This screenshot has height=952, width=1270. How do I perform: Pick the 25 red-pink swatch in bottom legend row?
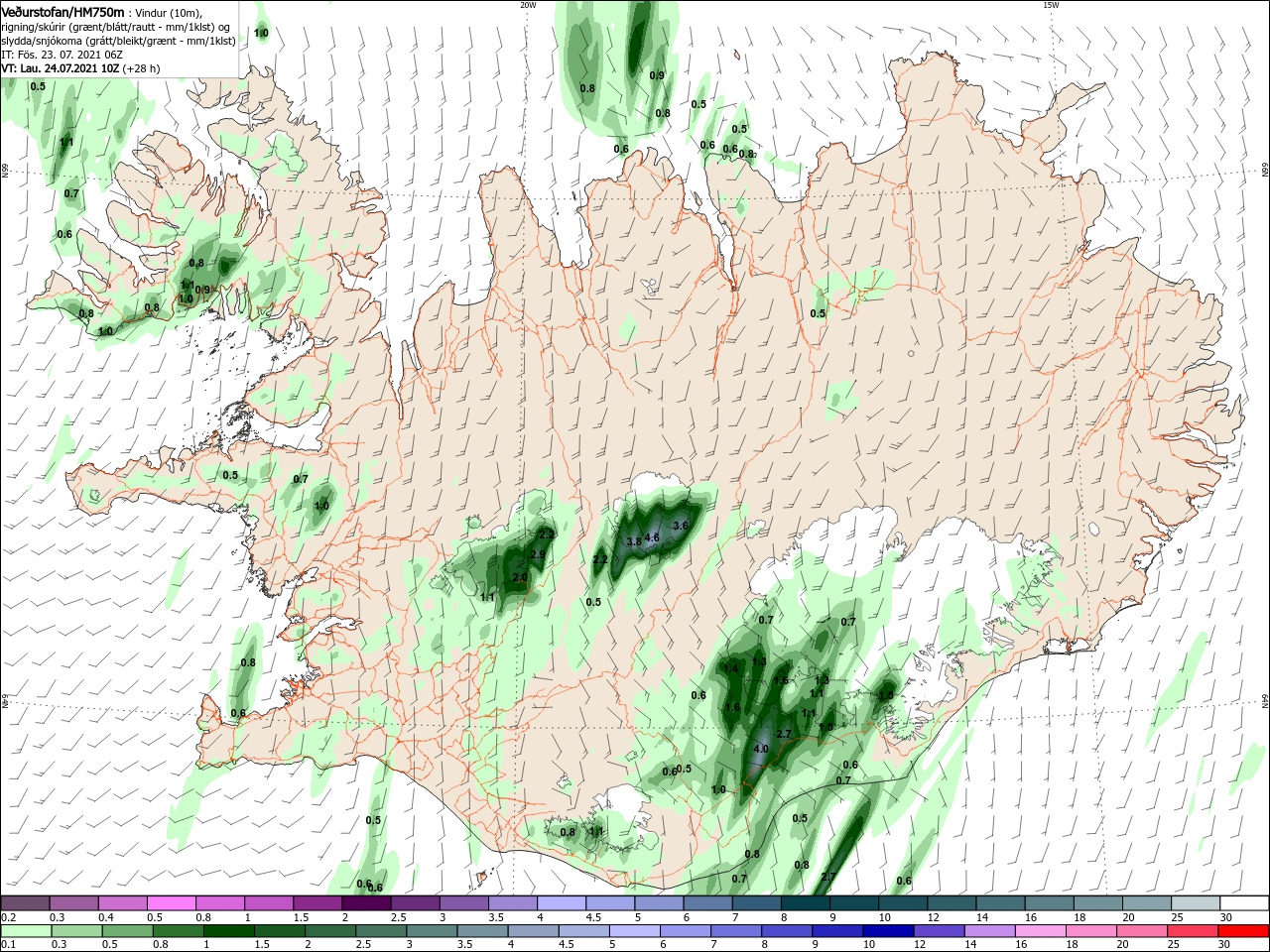1193,931
